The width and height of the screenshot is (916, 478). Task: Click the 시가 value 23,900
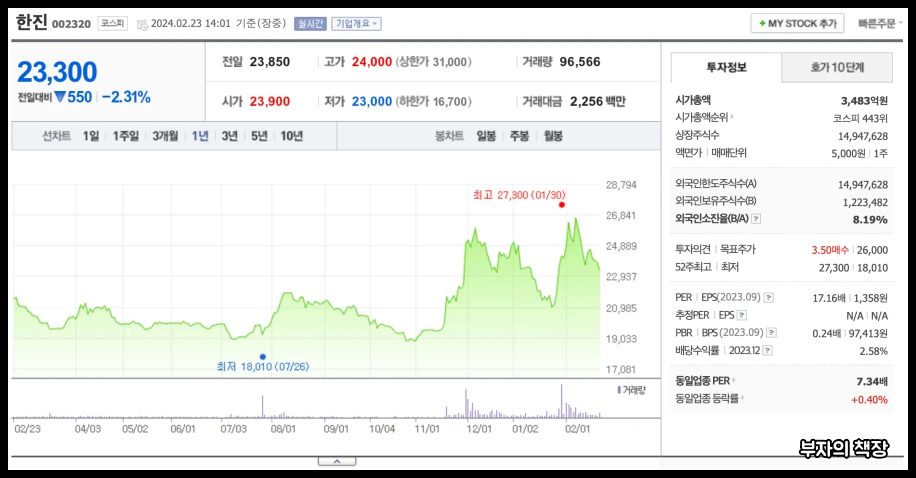270,102
